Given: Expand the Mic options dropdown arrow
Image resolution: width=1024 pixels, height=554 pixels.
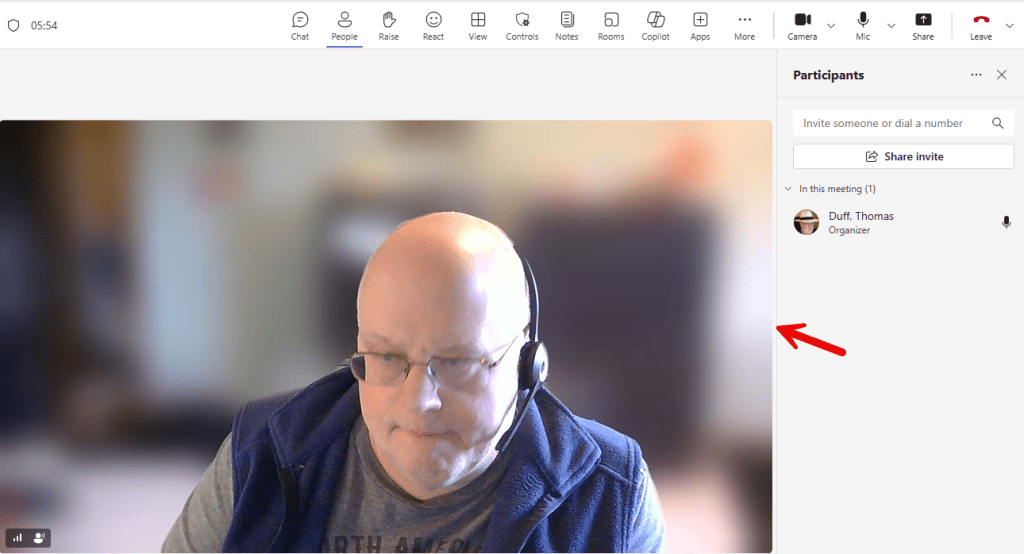Looking at the screenshot, I should (891, 26).
